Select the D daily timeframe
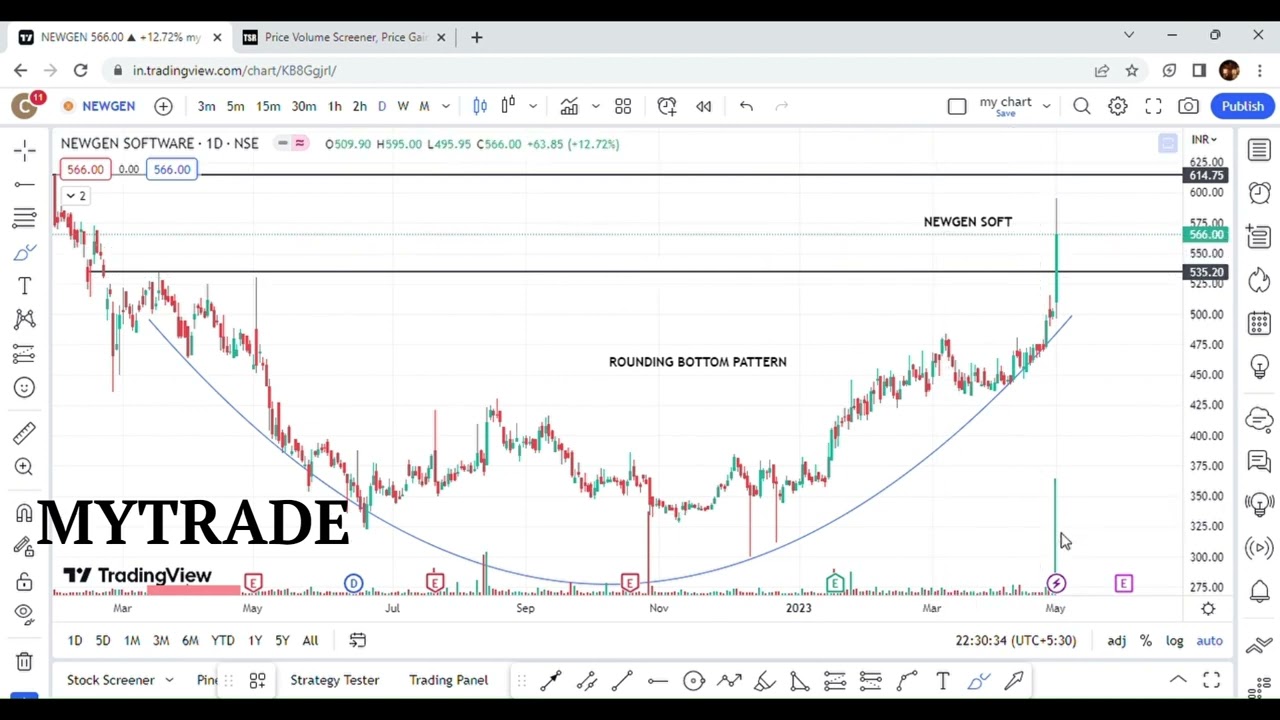Image resolution: width=1280 pixels, height=720 pixels. tap(381, 106)
